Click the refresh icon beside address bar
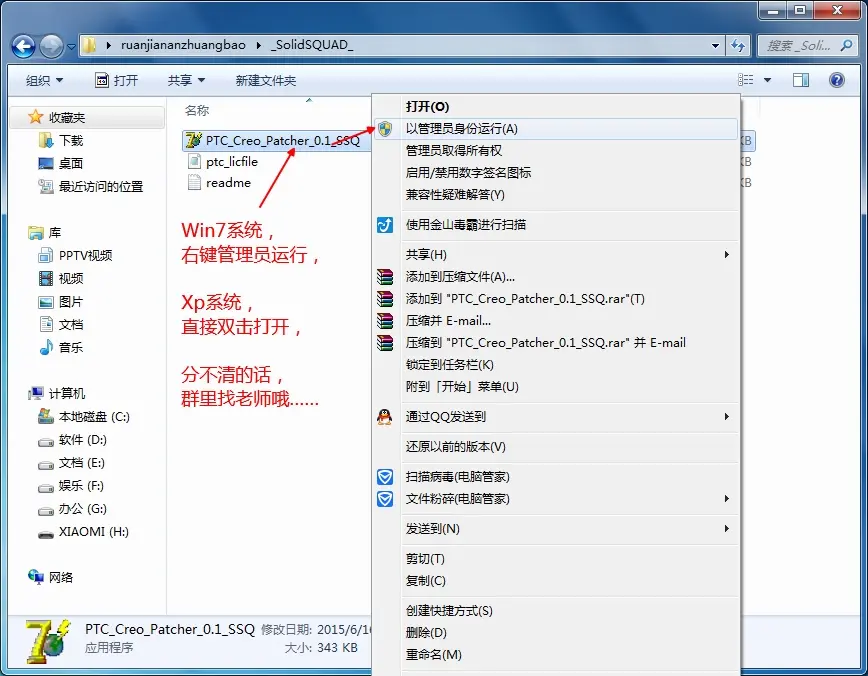 coord(737,45)
